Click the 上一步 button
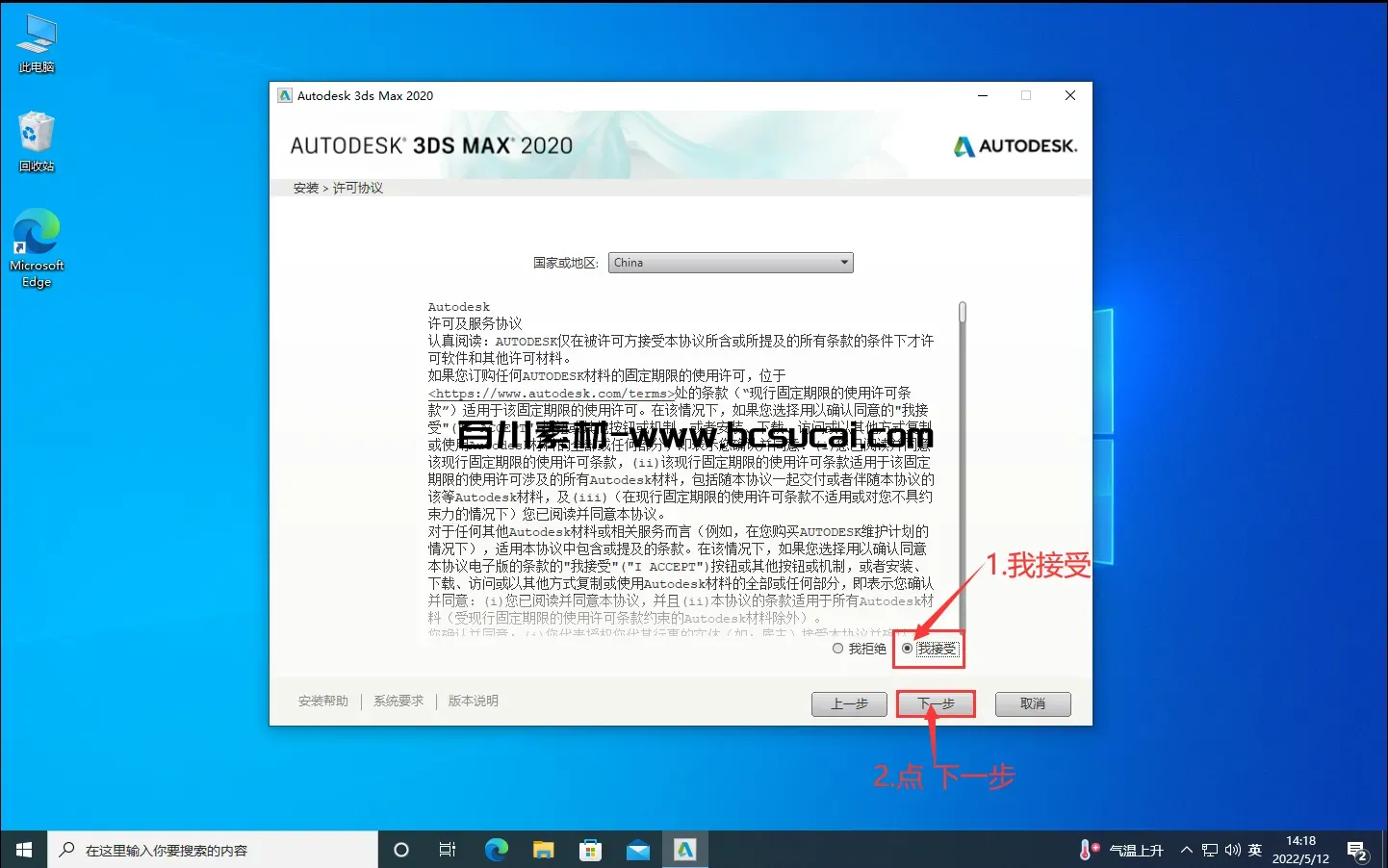The width and height of the screenshot is (1388, 868). (x=849, y=704)
